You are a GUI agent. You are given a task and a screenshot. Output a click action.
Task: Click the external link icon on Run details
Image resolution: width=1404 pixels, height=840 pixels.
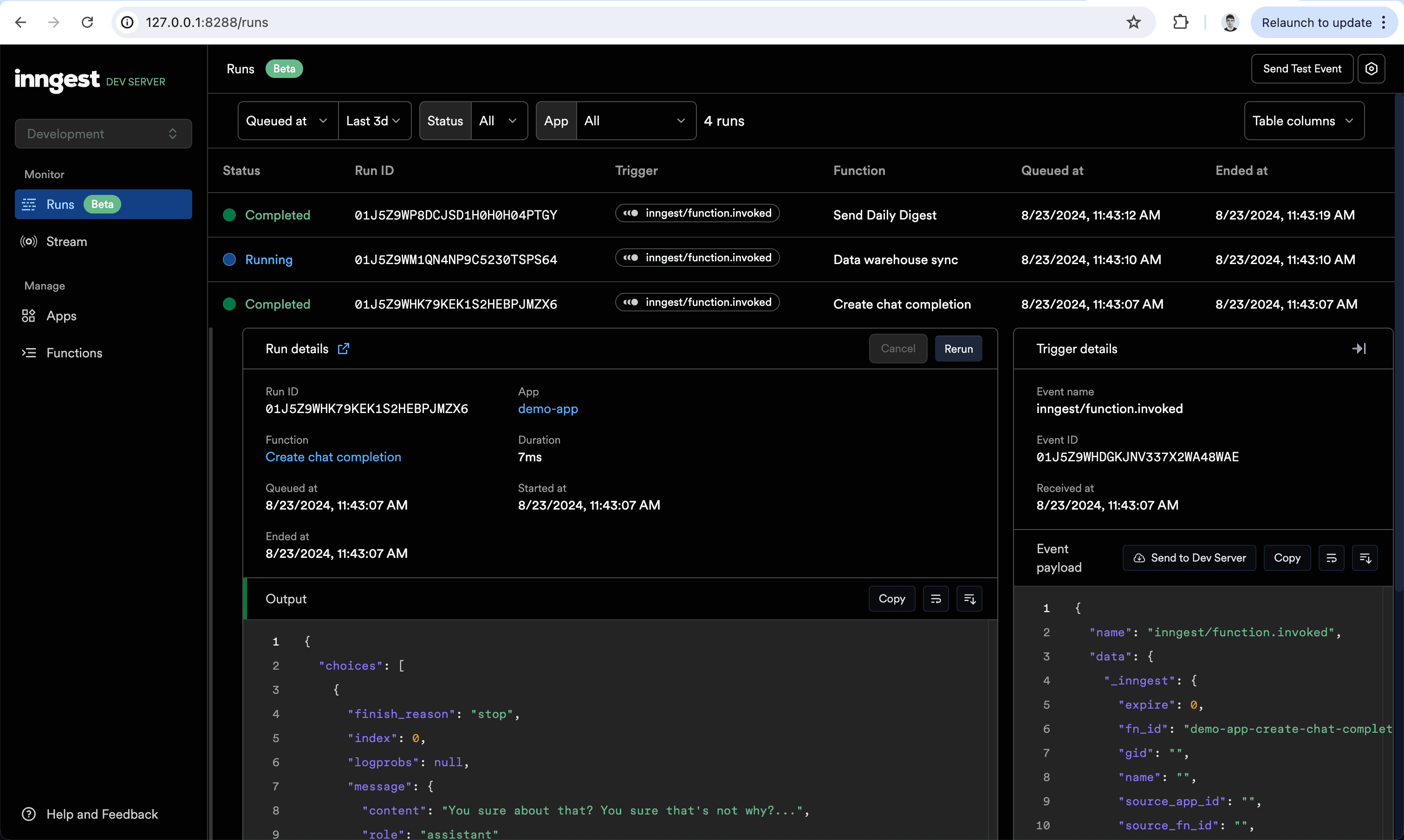[343, 348]
